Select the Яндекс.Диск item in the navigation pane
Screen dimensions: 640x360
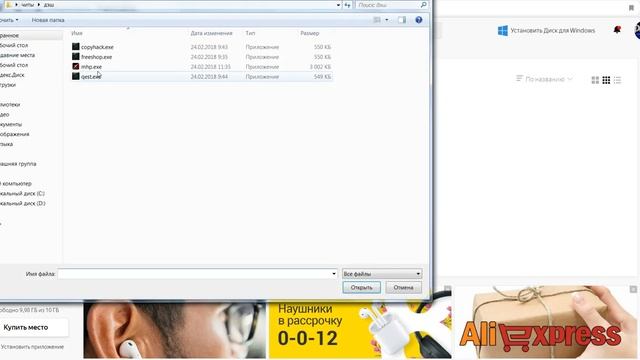[12, 75]
